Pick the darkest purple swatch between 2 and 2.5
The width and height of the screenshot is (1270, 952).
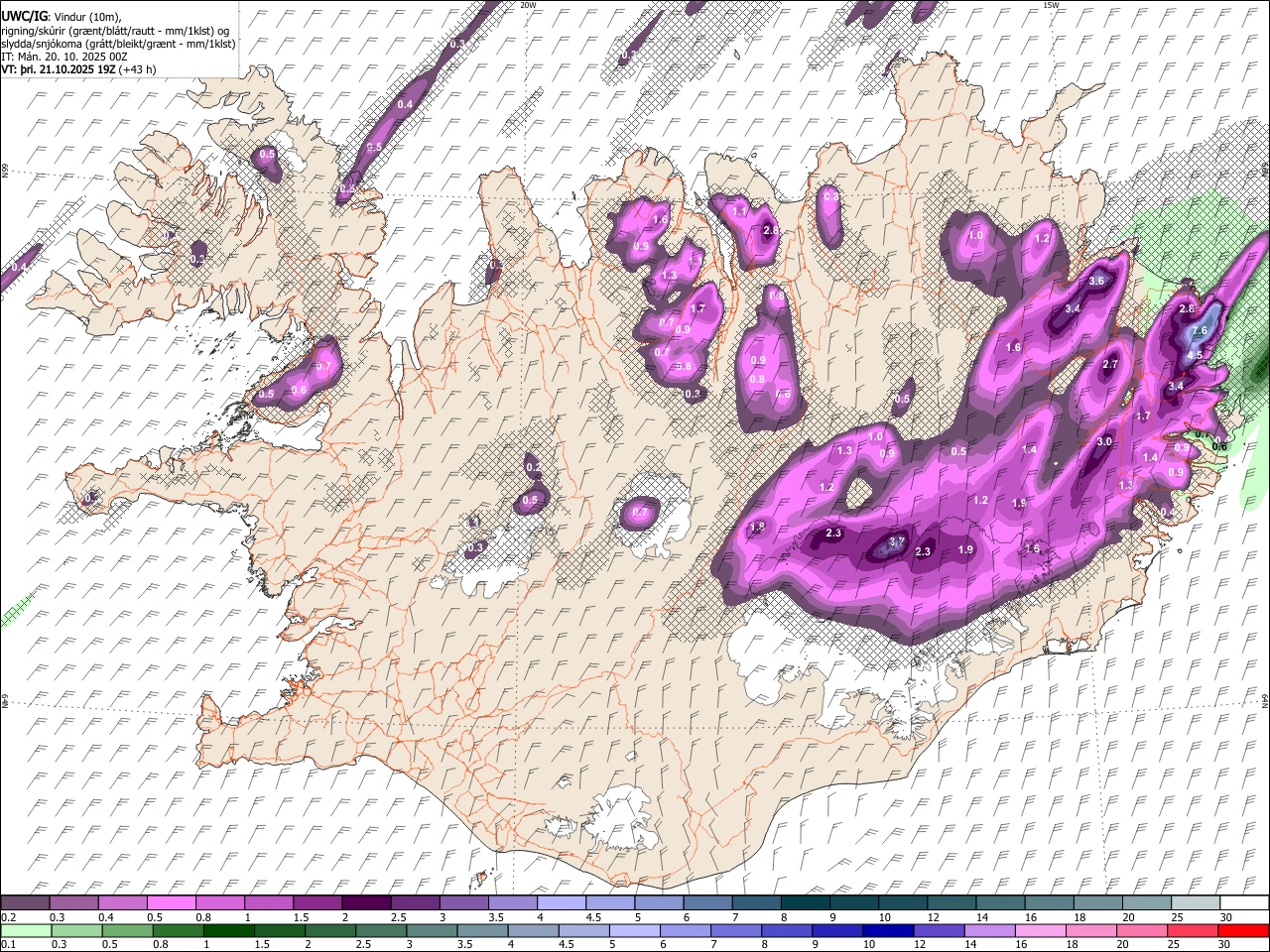[366, 902]
